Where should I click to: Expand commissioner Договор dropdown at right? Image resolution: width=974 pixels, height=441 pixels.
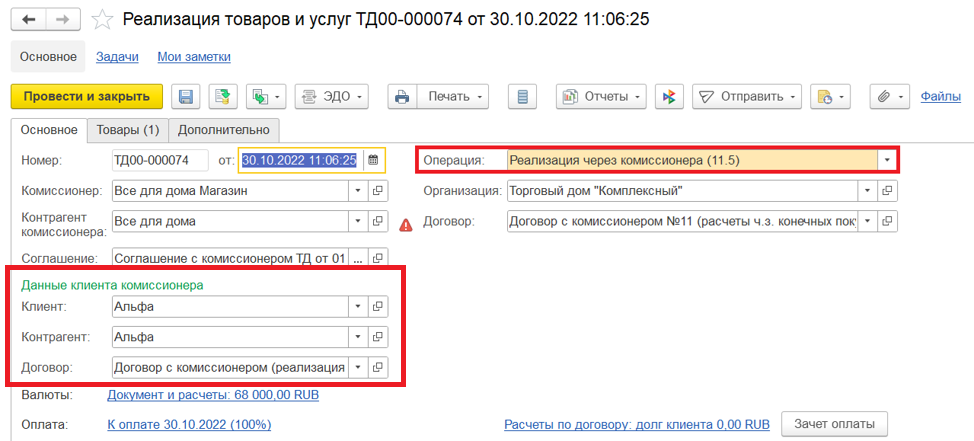coord(867,220)
